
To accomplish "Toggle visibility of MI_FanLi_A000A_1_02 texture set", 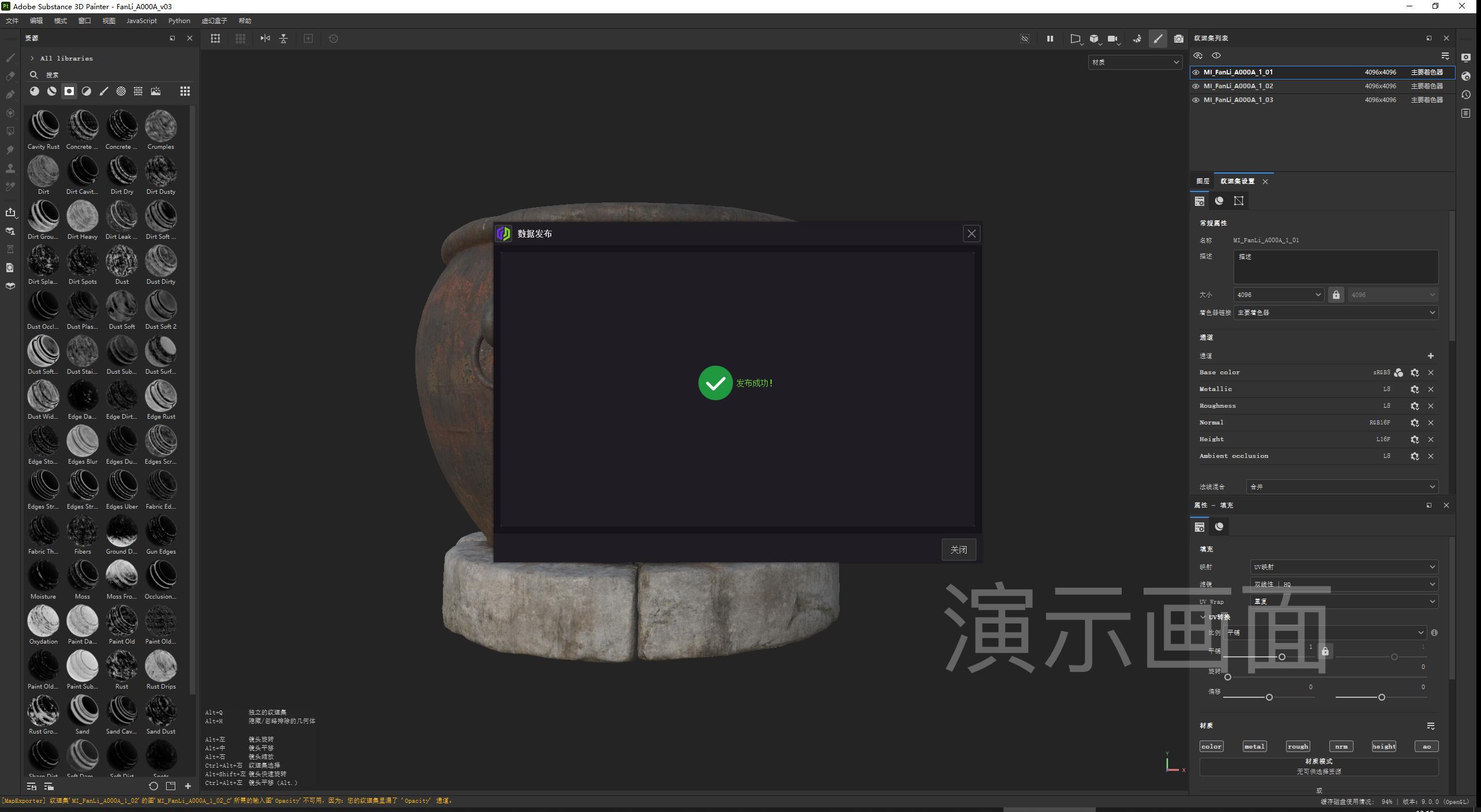I will coord(1196,87).
